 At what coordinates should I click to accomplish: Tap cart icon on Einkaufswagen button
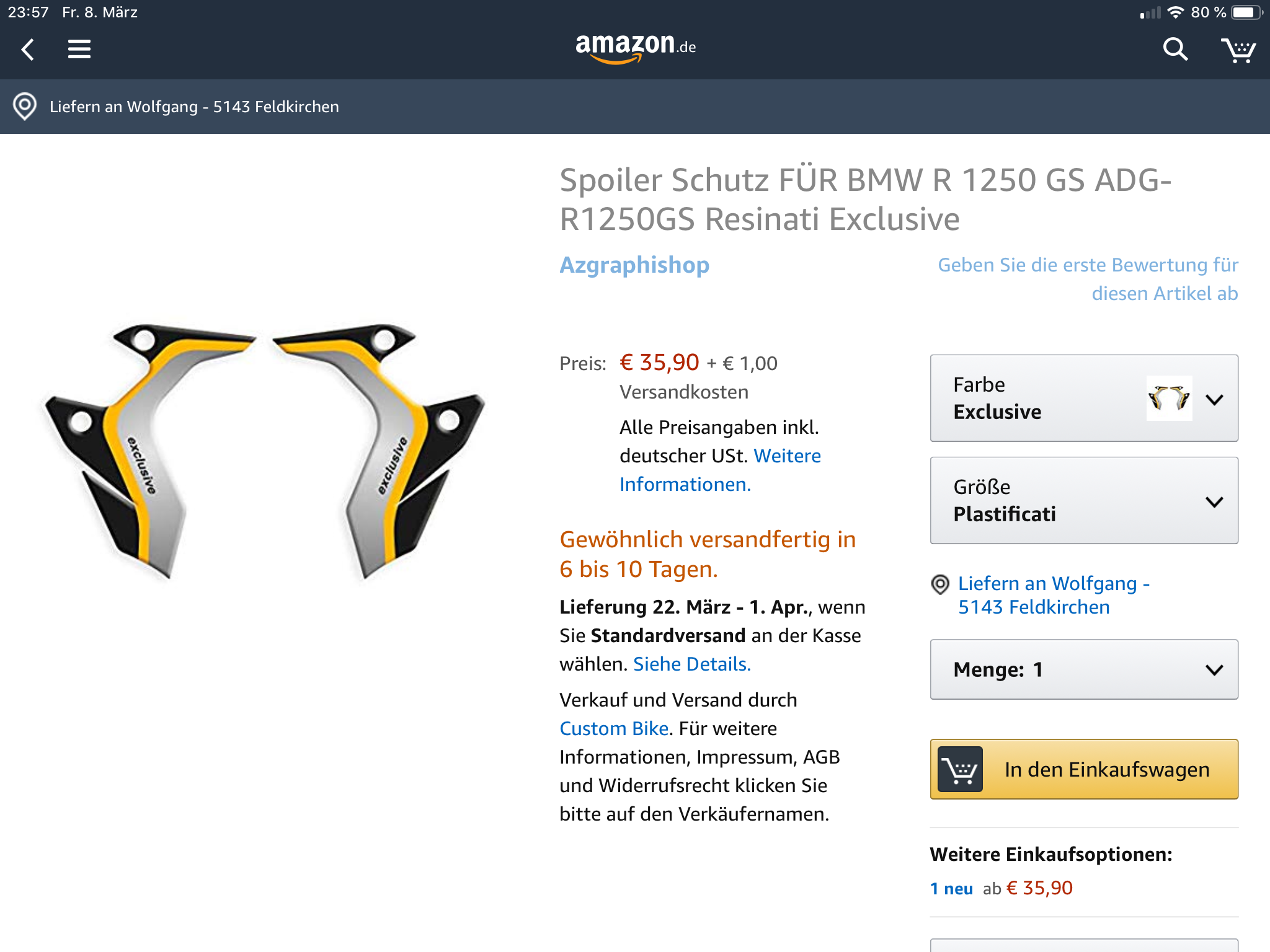click(960, 769)
